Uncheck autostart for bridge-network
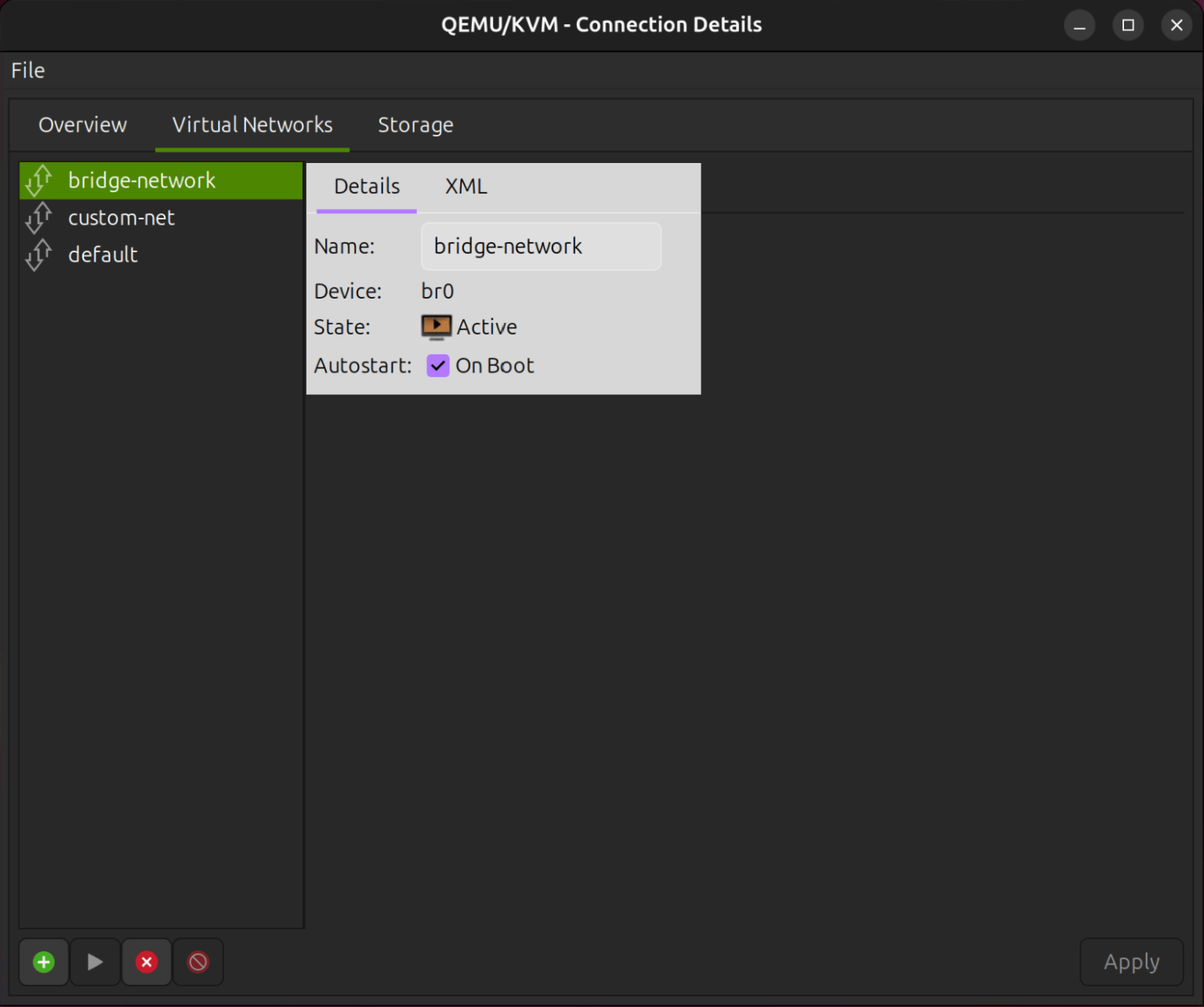This screenshot has width=1204, height=1007. pyautogui.click(x=437, y=365)
